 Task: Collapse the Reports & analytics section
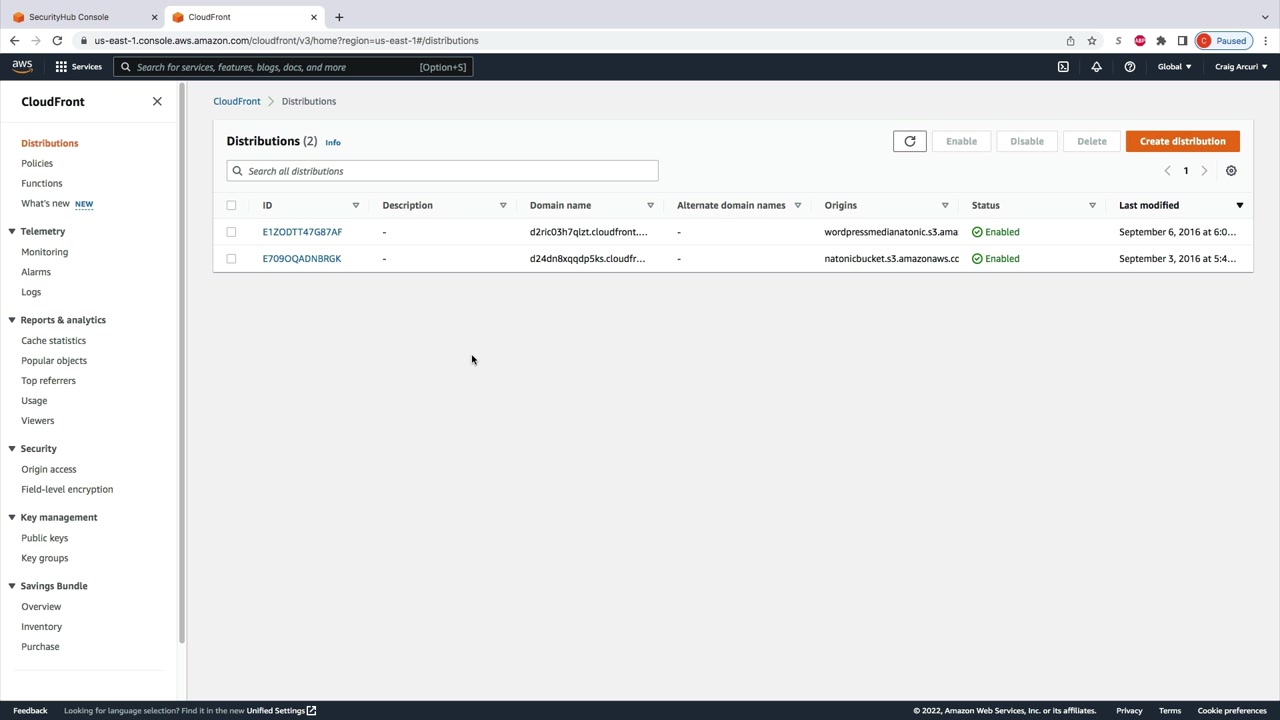12,320
